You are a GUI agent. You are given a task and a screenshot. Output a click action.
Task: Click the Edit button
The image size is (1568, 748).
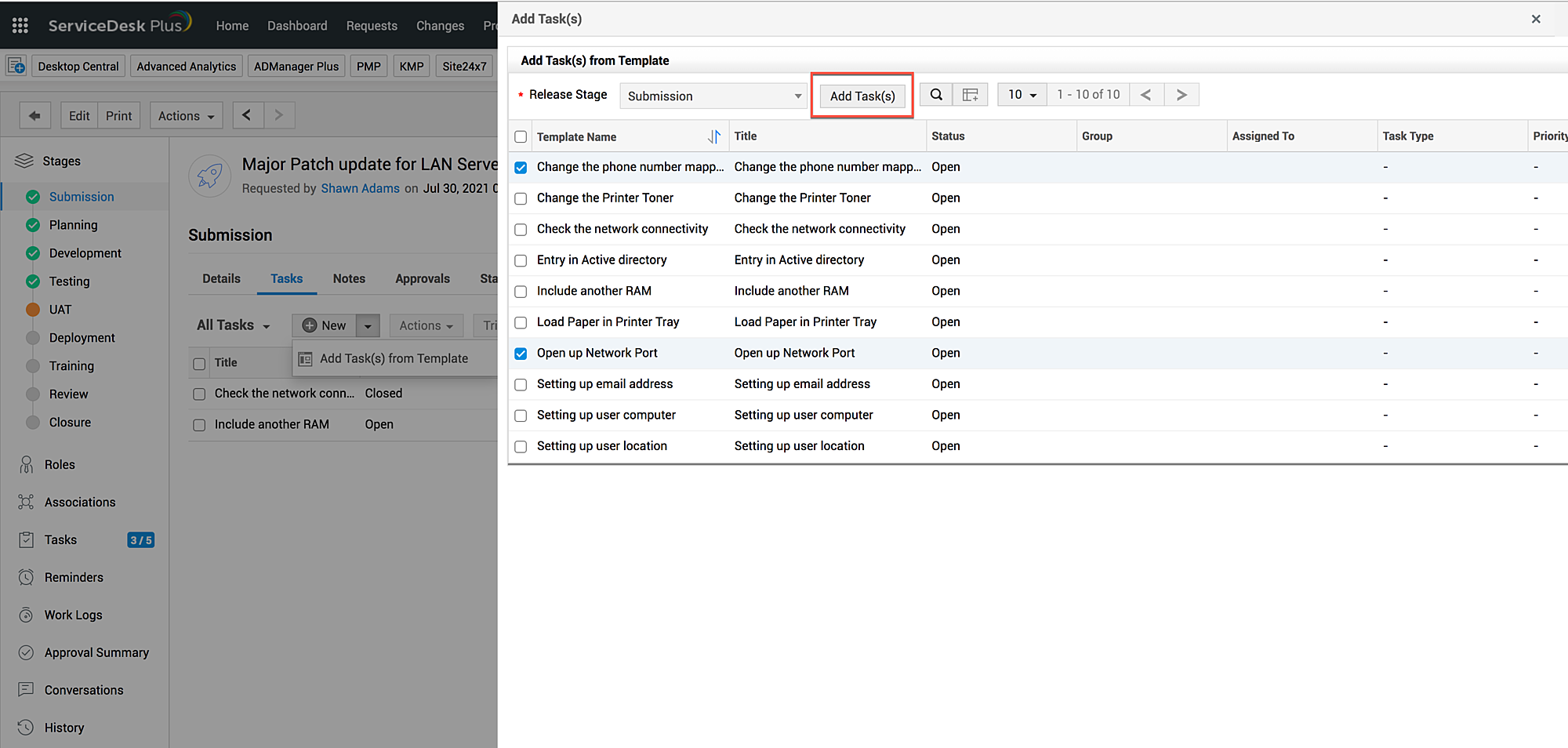pos(79,115)
